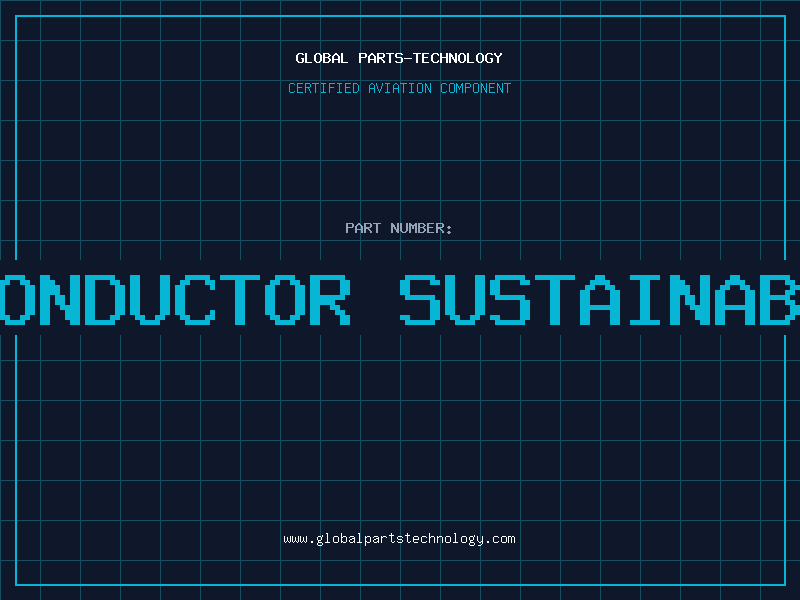800x600 pixels.
Task: Click the word NUMBER: above the large text
Action: click(421, 228)
